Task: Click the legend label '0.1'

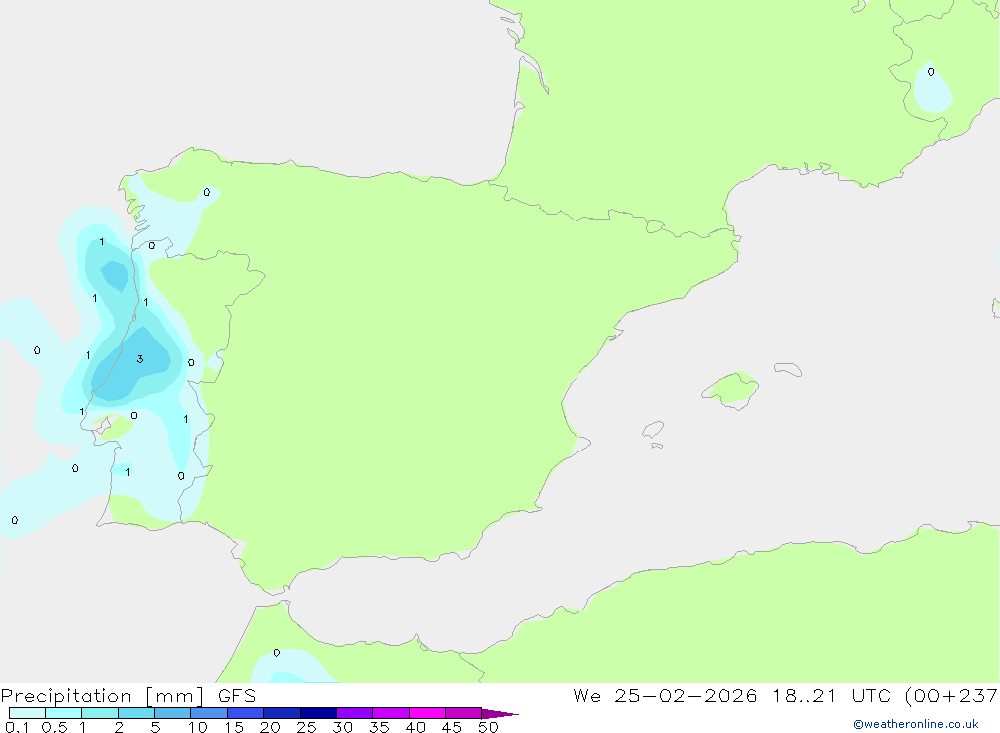Action: coord(17,727)
